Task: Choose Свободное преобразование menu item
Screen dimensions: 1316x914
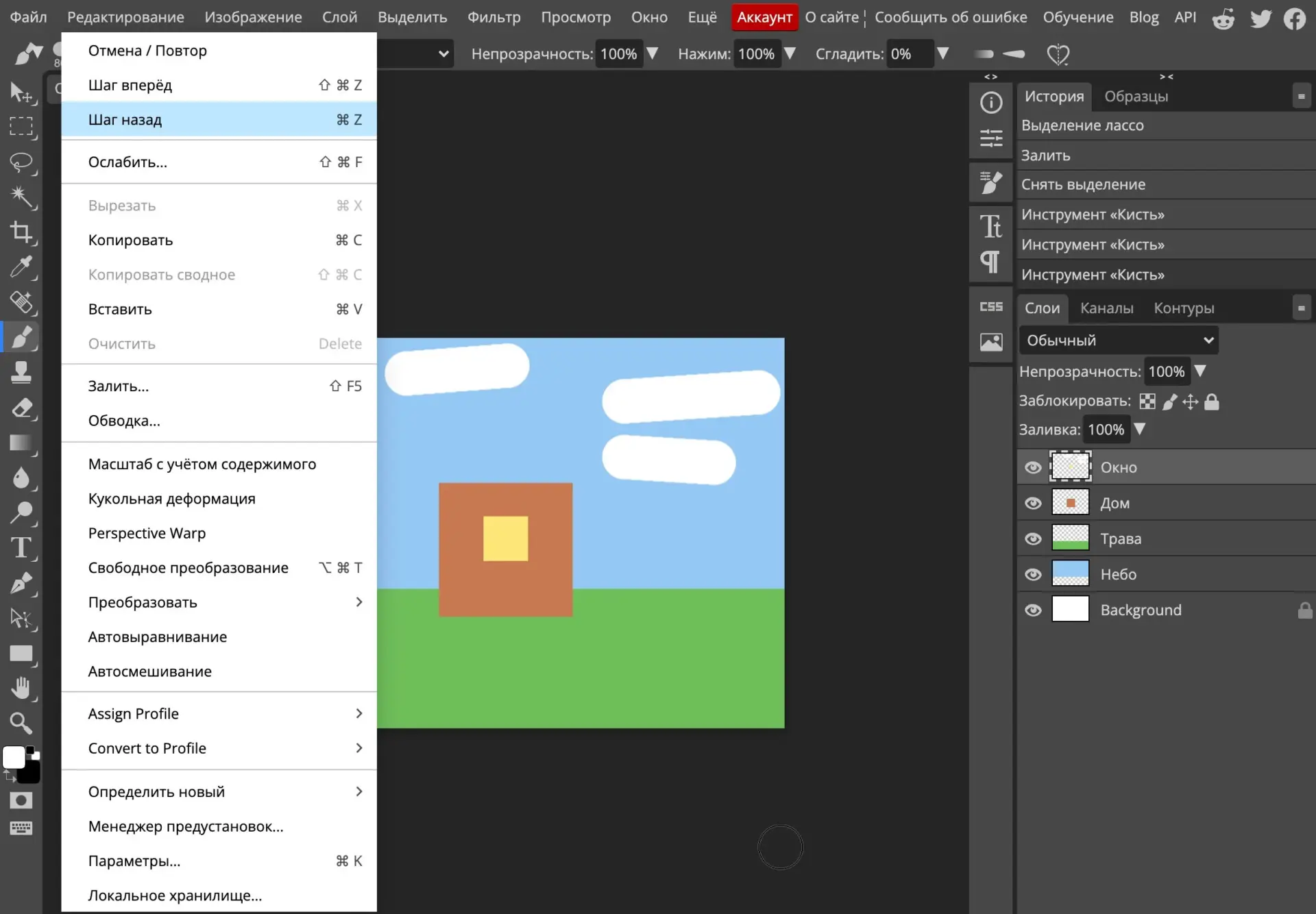Action: pos(219,568)
